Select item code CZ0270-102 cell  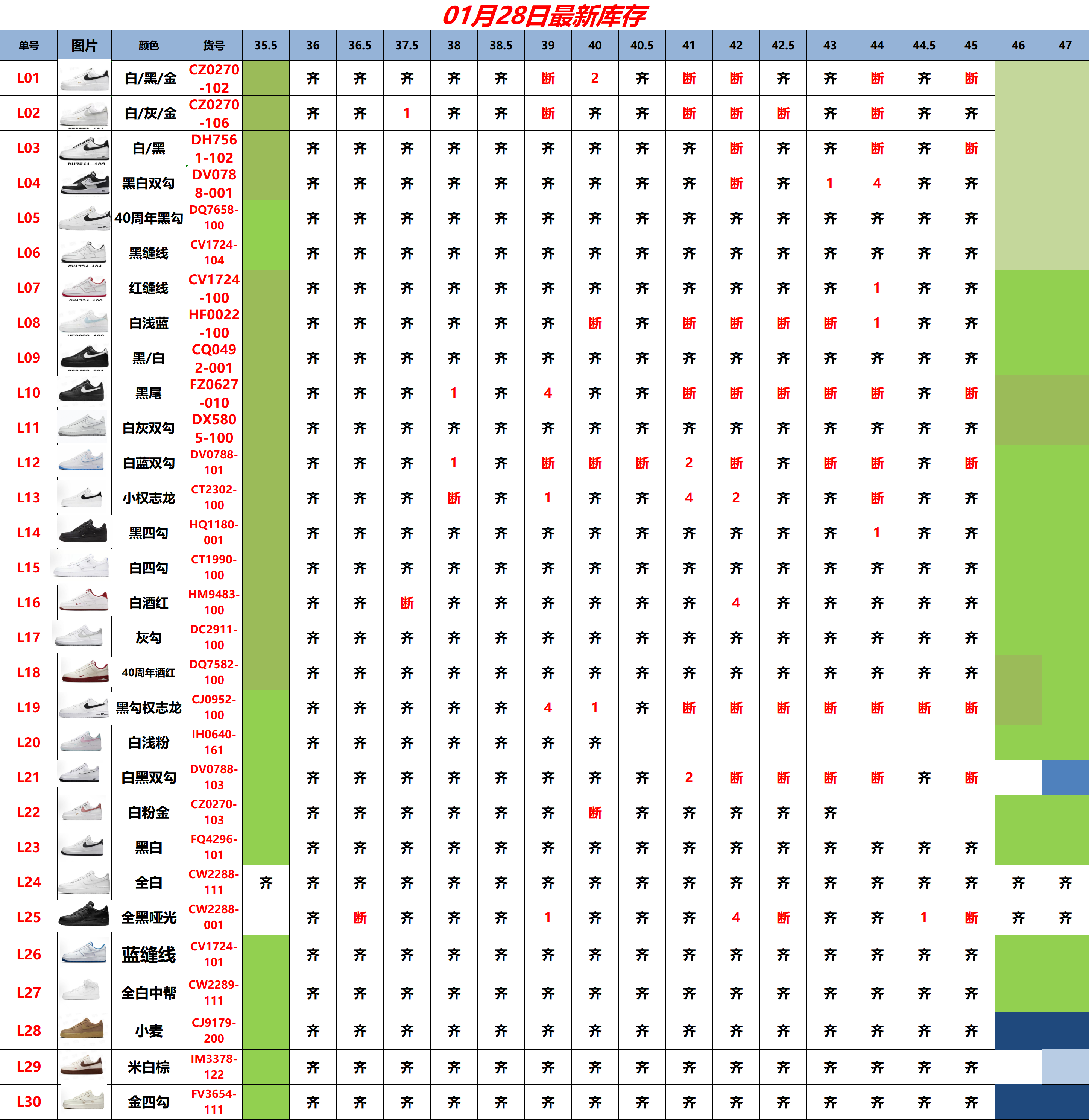(214, 78)
